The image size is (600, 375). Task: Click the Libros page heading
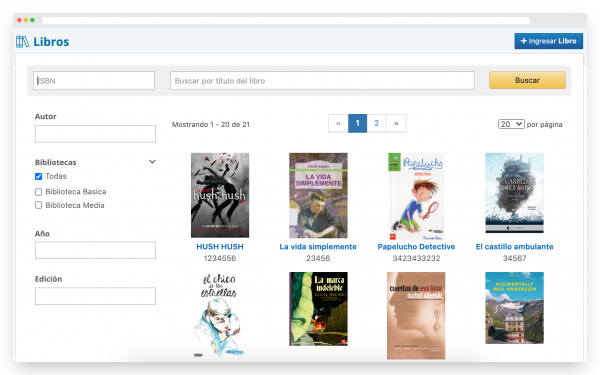click(x=51, y=42)
